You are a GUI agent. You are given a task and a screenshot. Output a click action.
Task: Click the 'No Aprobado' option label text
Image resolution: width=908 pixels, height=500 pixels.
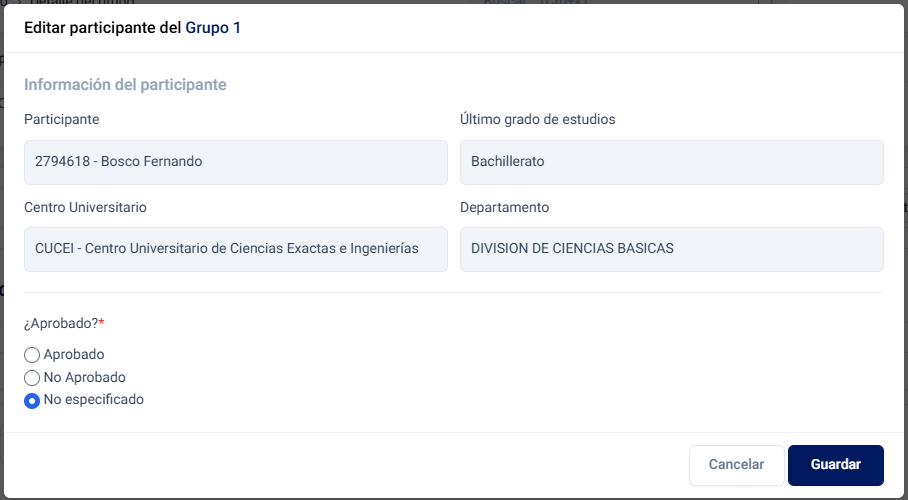[x=85, y=377]
